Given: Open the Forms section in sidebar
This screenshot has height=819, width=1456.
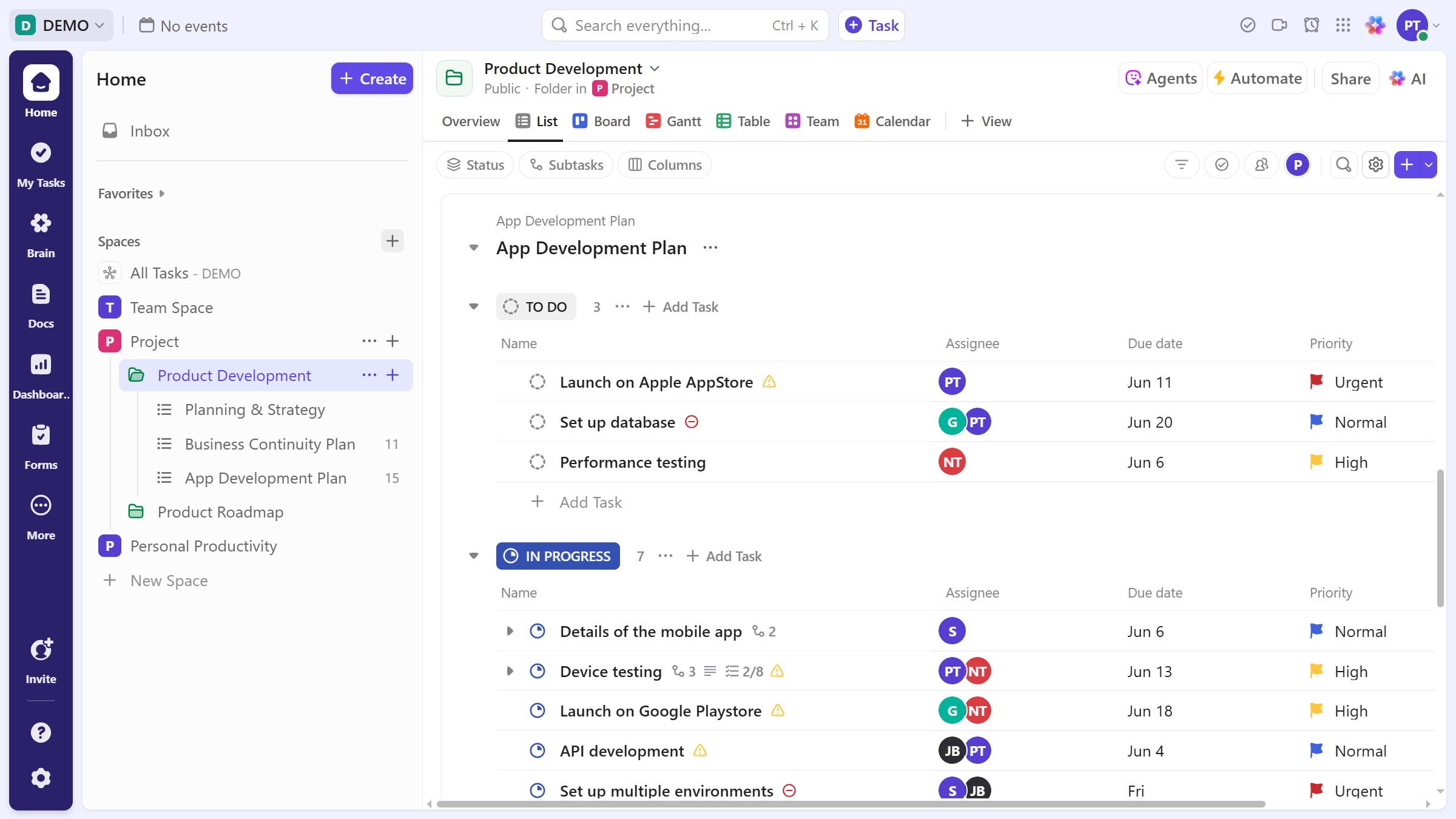Looking at the screenshot, I should tap(41, 447).
